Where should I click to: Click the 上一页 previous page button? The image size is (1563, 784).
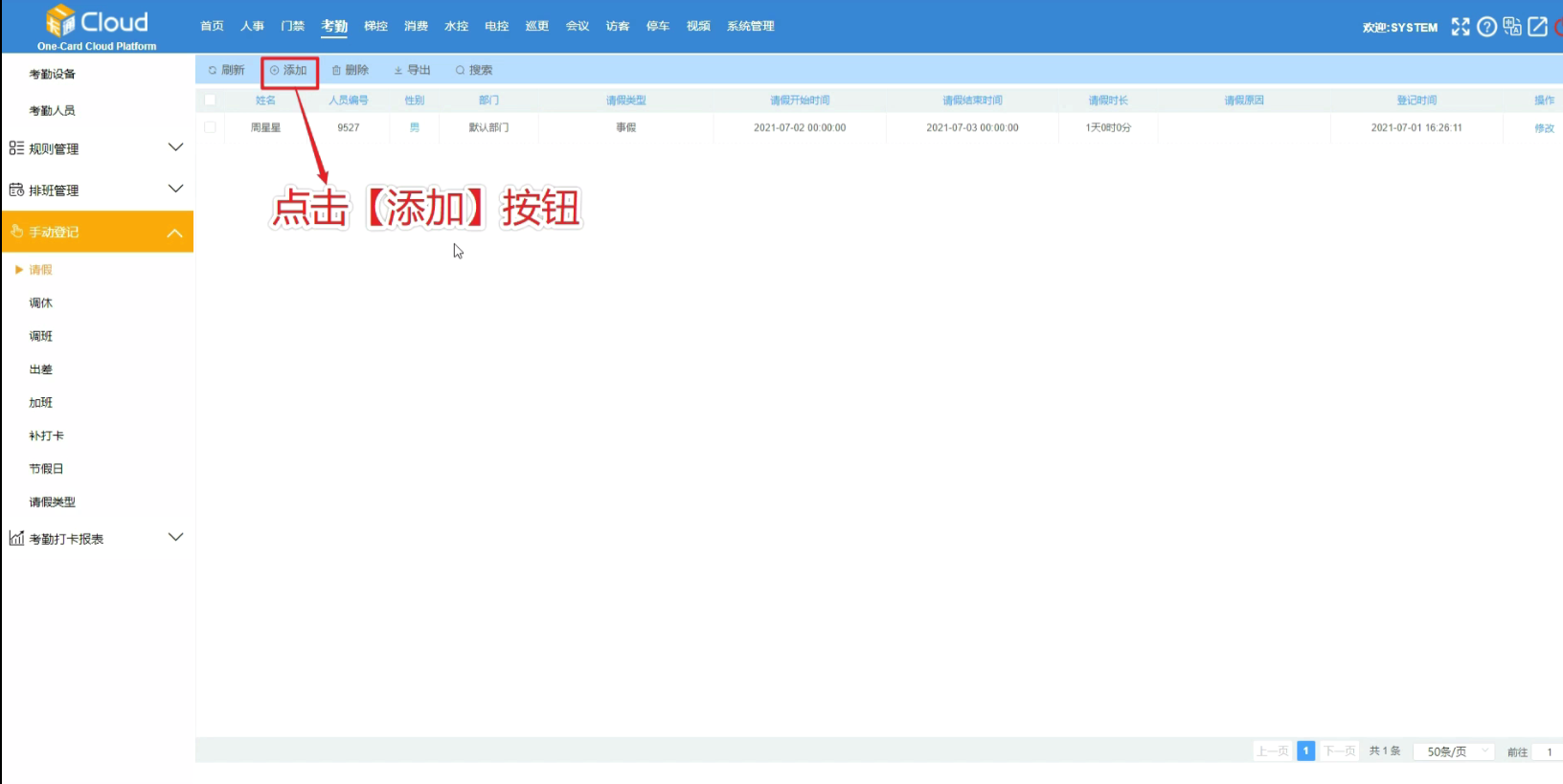(x=1273, y=751)
